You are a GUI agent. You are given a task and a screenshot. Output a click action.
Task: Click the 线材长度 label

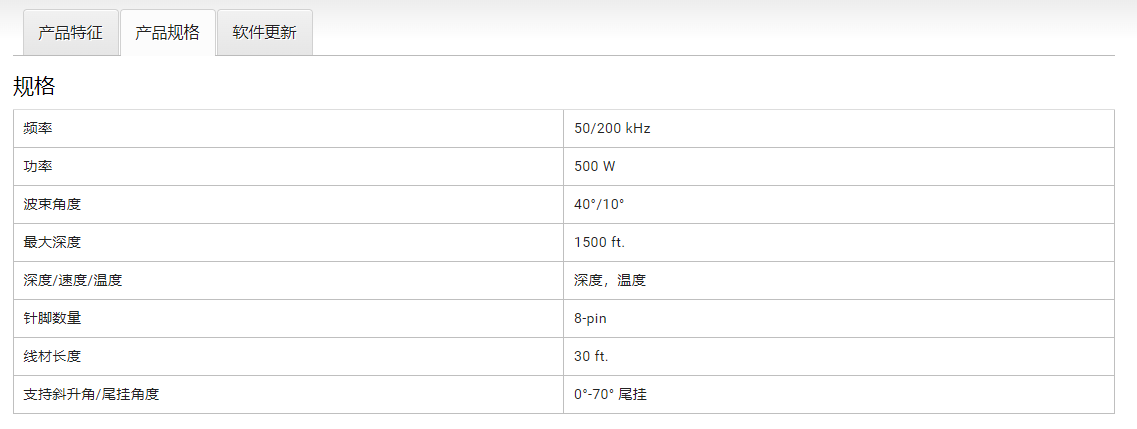(52, 357)
